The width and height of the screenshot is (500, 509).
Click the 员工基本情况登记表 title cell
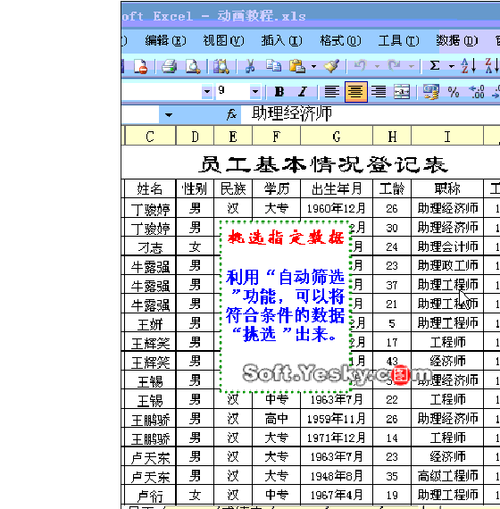323,165
